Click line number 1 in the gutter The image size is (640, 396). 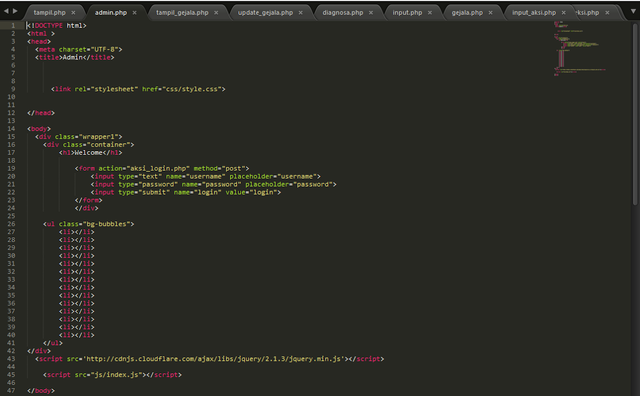[13, 25]
